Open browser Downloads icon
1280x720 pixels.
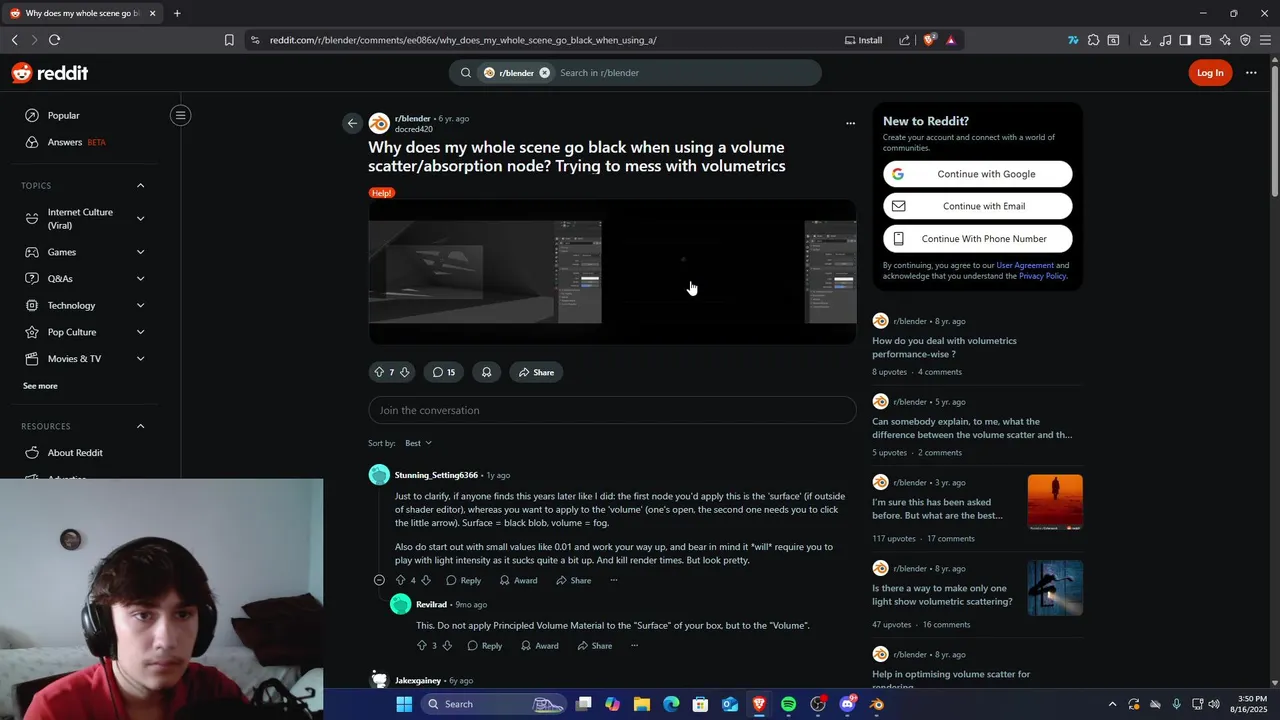click(x=1145, y=40)
